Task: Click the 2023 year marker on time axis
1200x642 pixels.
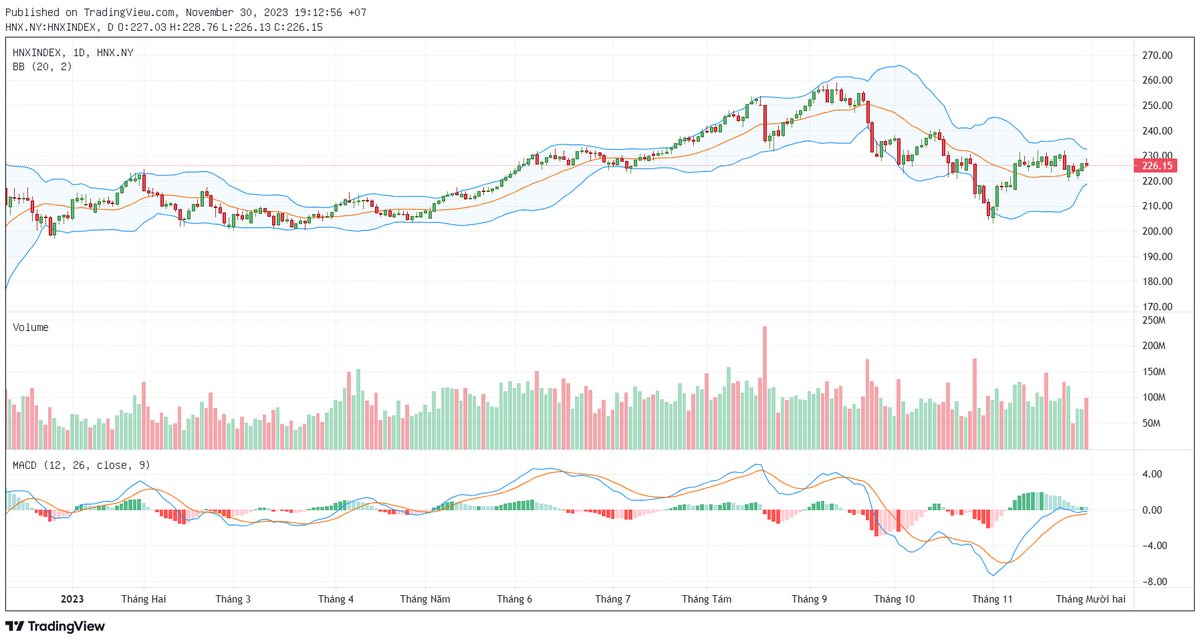Action: point(72,599)
